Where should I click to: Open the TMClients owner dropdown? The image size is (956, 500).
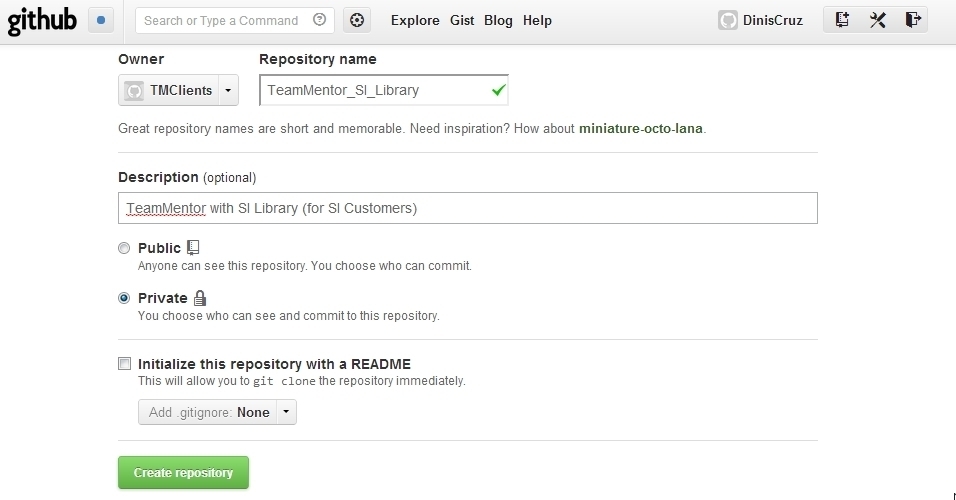pos(179,91)
